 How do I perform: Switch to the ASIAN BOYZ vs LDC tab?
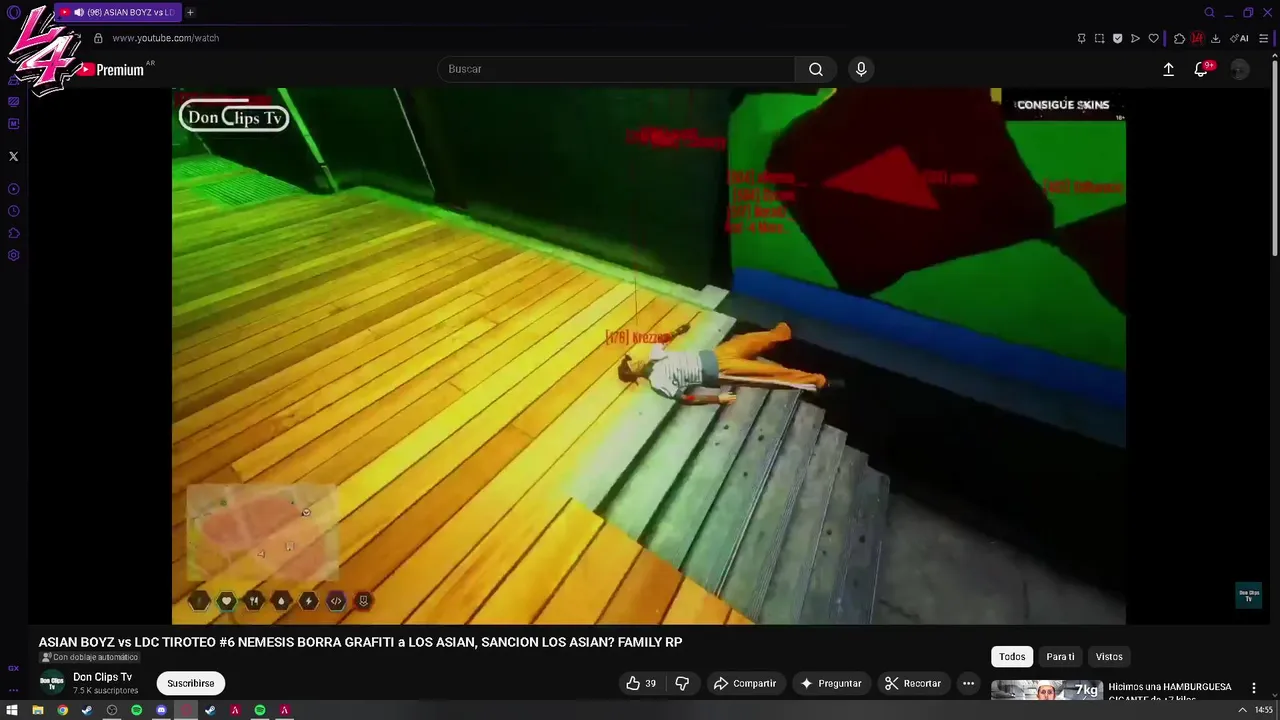point(117,12)
